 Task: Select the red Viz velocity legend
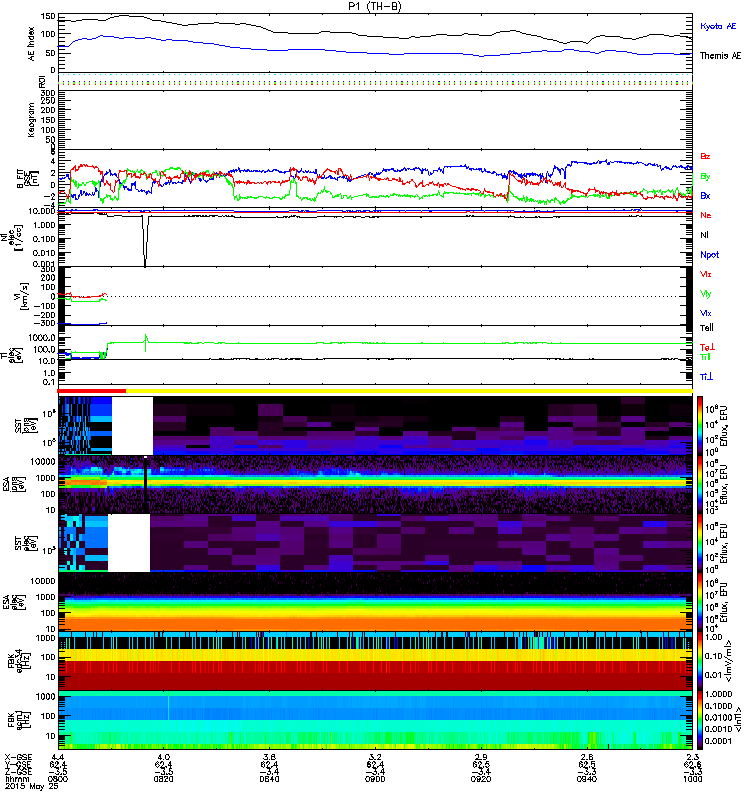pos(706,274)
